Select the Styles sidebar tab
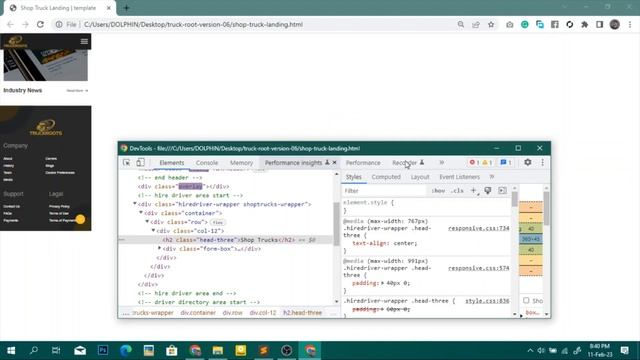Image resolution: width=640 pixels, height=360 pixels. [x=353, y=177]
